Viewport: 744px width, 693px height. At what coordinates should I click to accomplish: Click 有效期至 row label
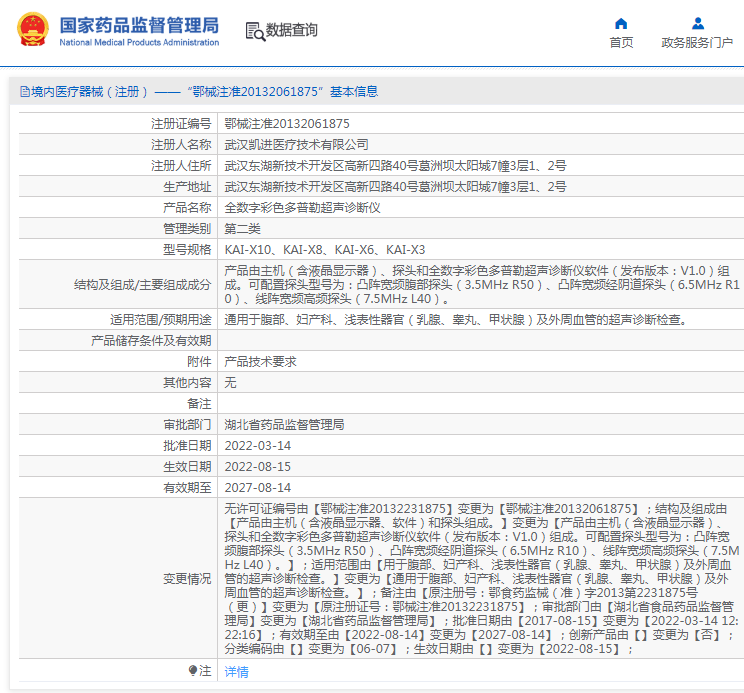click(x=187, y=488)
